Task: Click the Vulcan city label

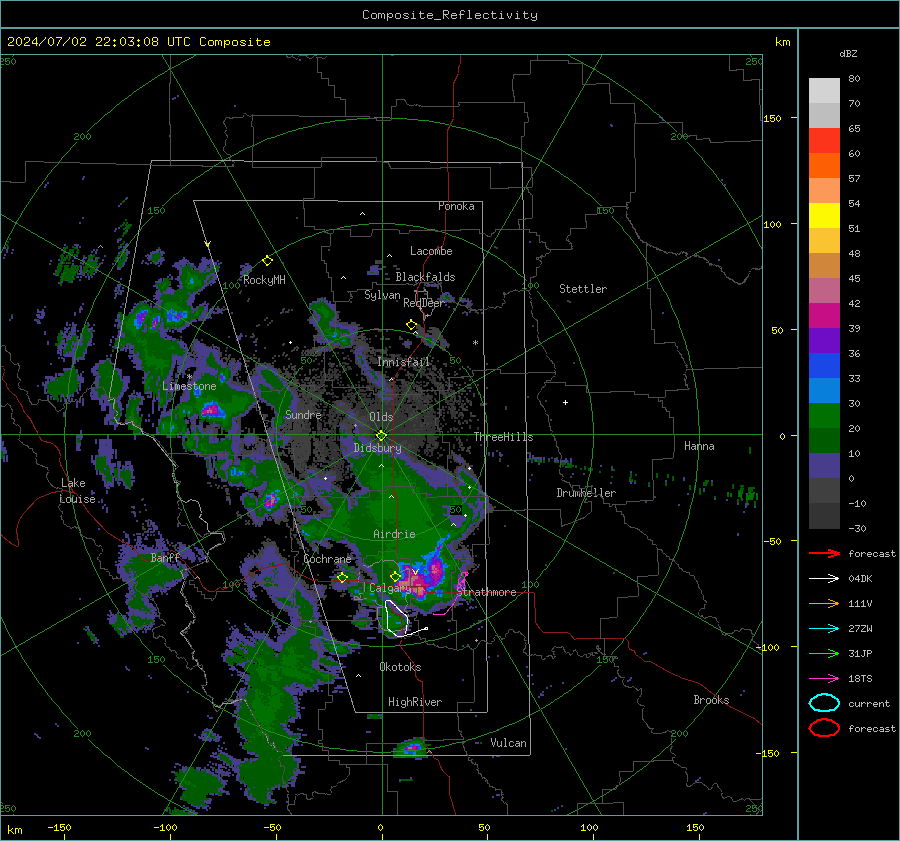Action: [508, 743]
